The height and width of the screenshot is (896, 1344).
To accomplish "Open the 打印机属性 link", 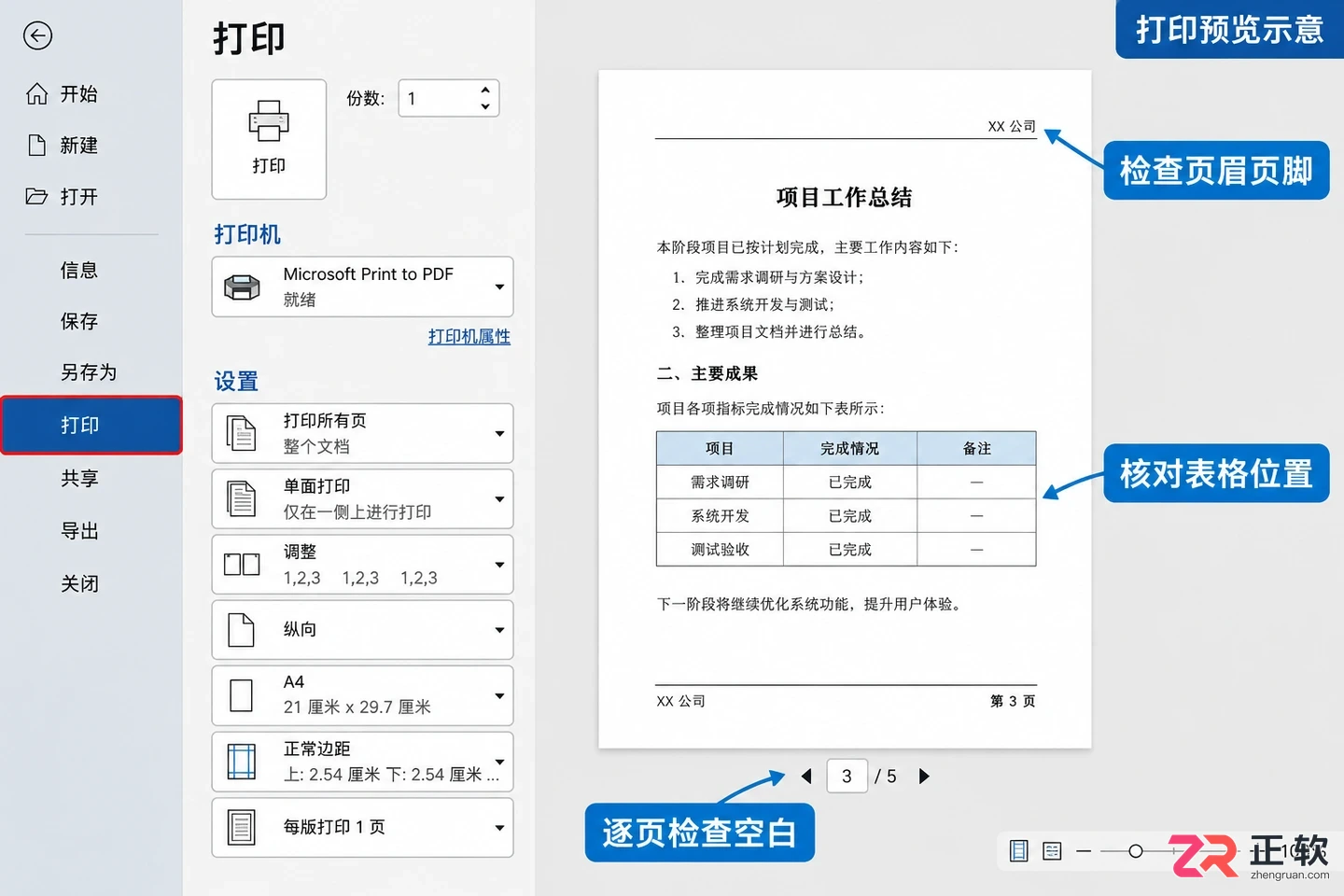I will 469,337.
